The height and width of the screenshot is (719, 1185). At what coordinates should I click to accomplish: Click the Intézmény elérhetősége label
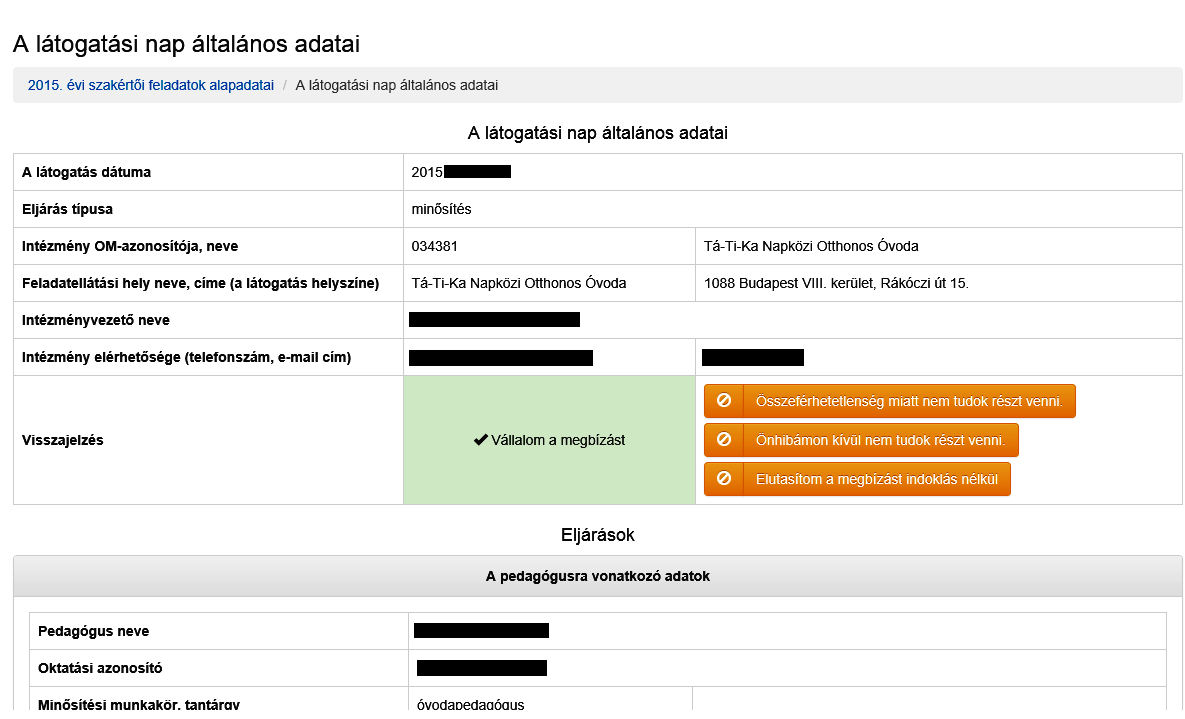tap(187, 358)
